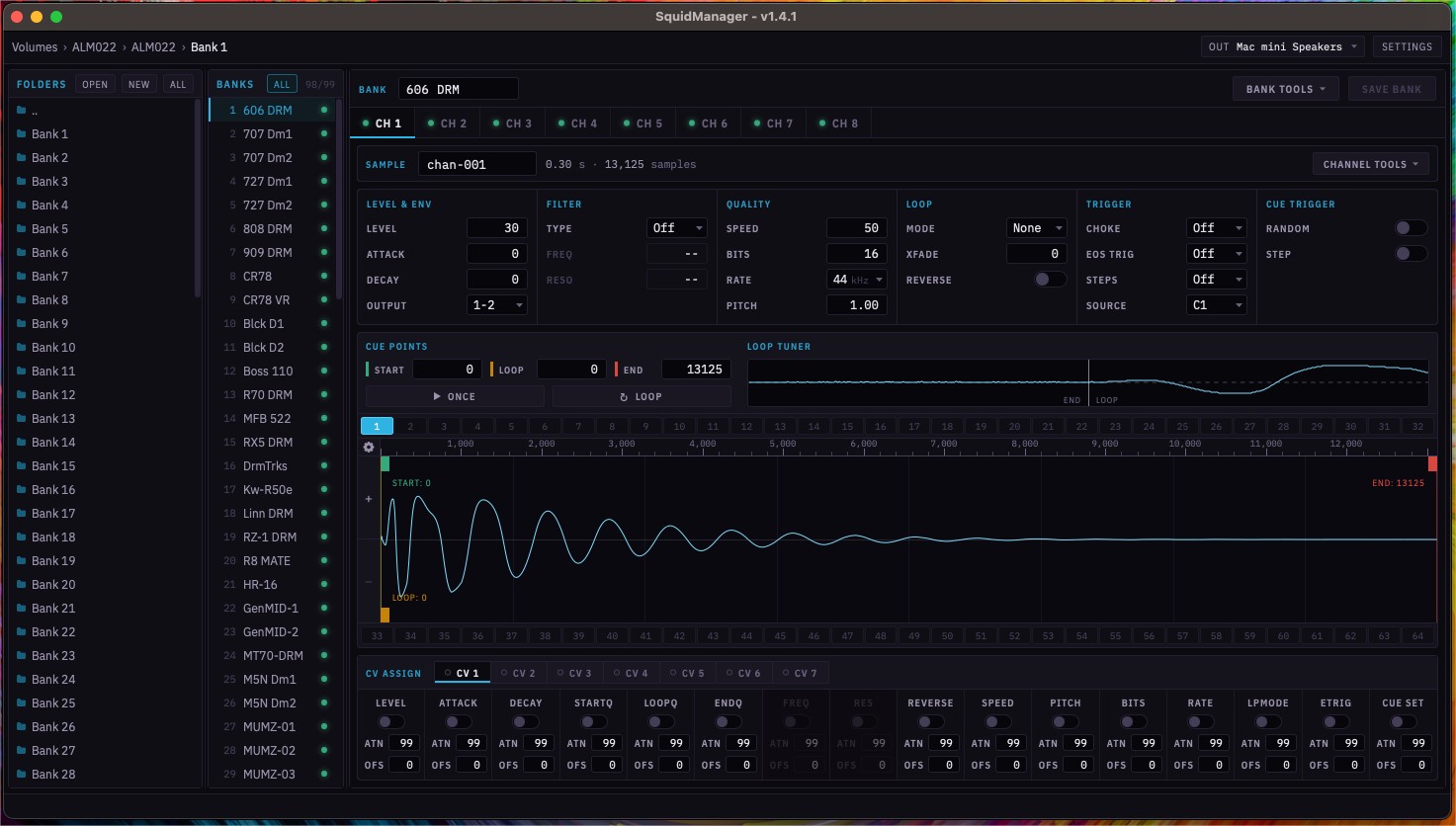Click the New folder button
The height and width of the screenshot is (826, 1456).
point(139,84)
